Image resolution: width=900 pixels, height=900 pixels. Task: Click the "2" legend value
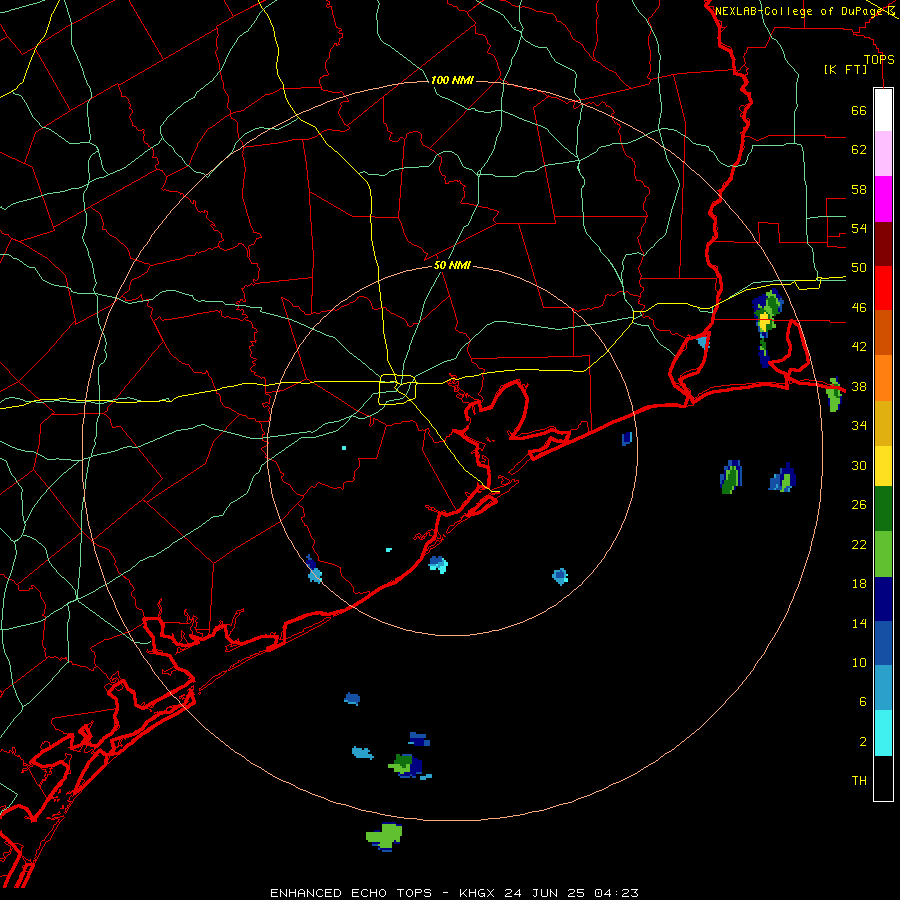pos(863,742)
